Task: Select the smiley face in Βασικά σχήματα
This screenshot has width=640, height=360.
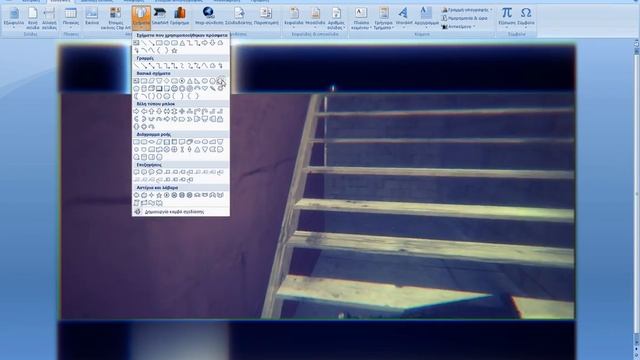Action: tap(174, 89)
